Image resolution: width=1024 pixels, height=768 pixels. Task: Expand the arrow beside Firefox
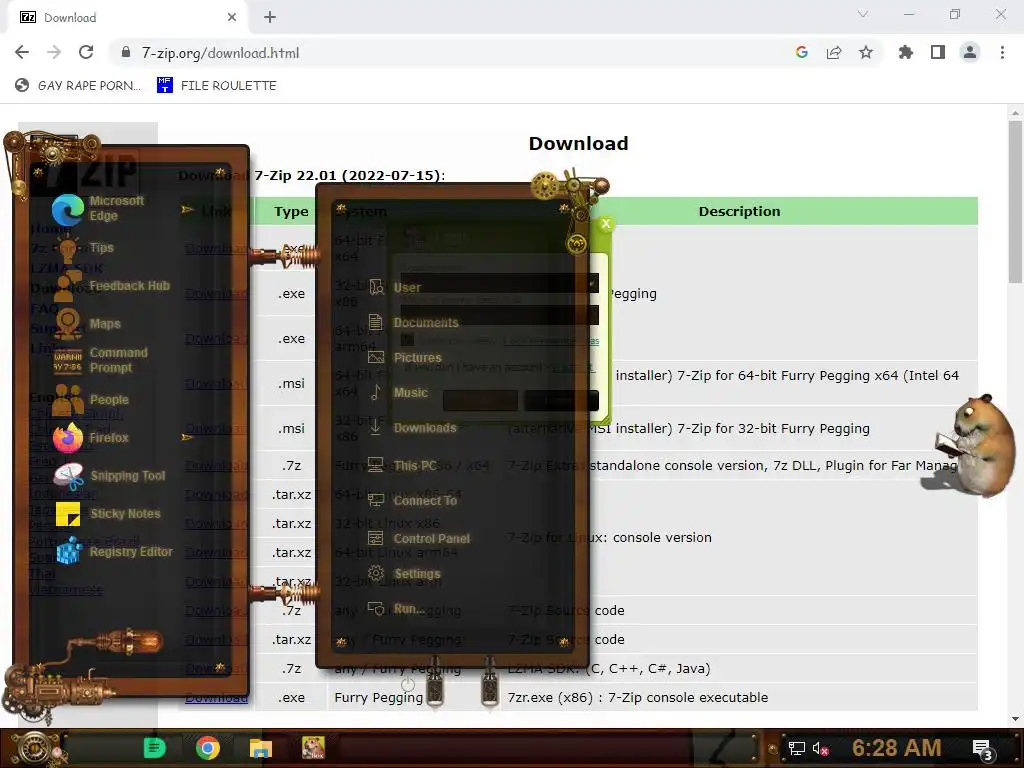pyautogui.click(x=187, y=437)
